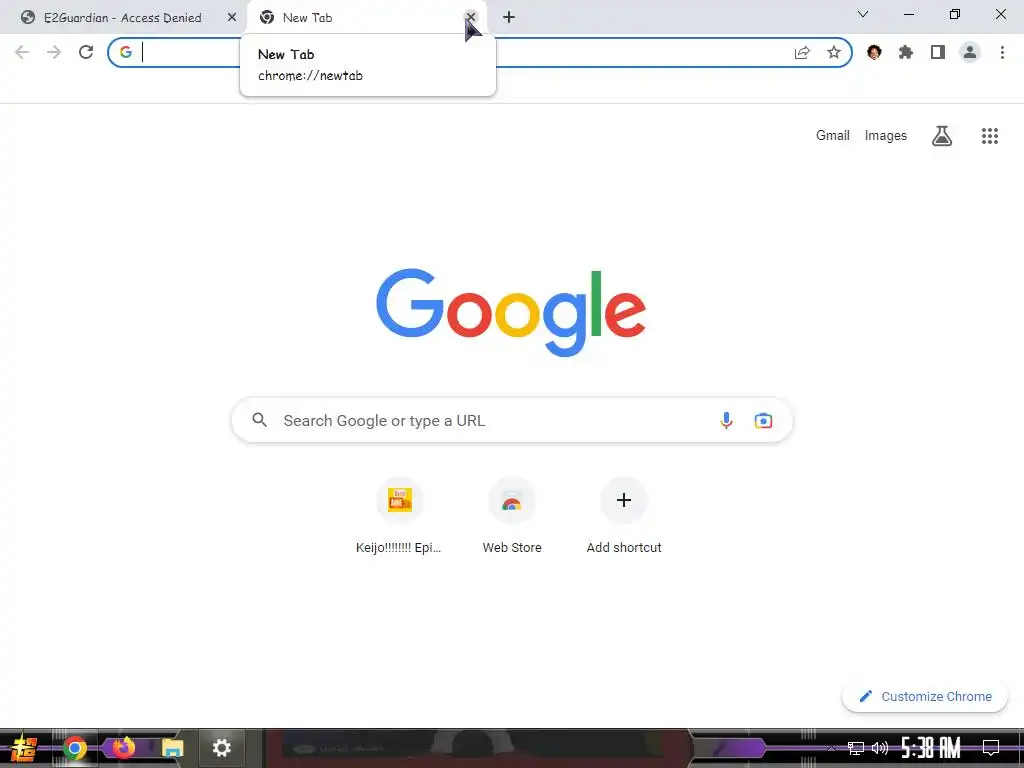The height and width of the screenshot is (768, 1024).
Task: Open the Extensions puzzle piece menu
Action: pos(906,52)
